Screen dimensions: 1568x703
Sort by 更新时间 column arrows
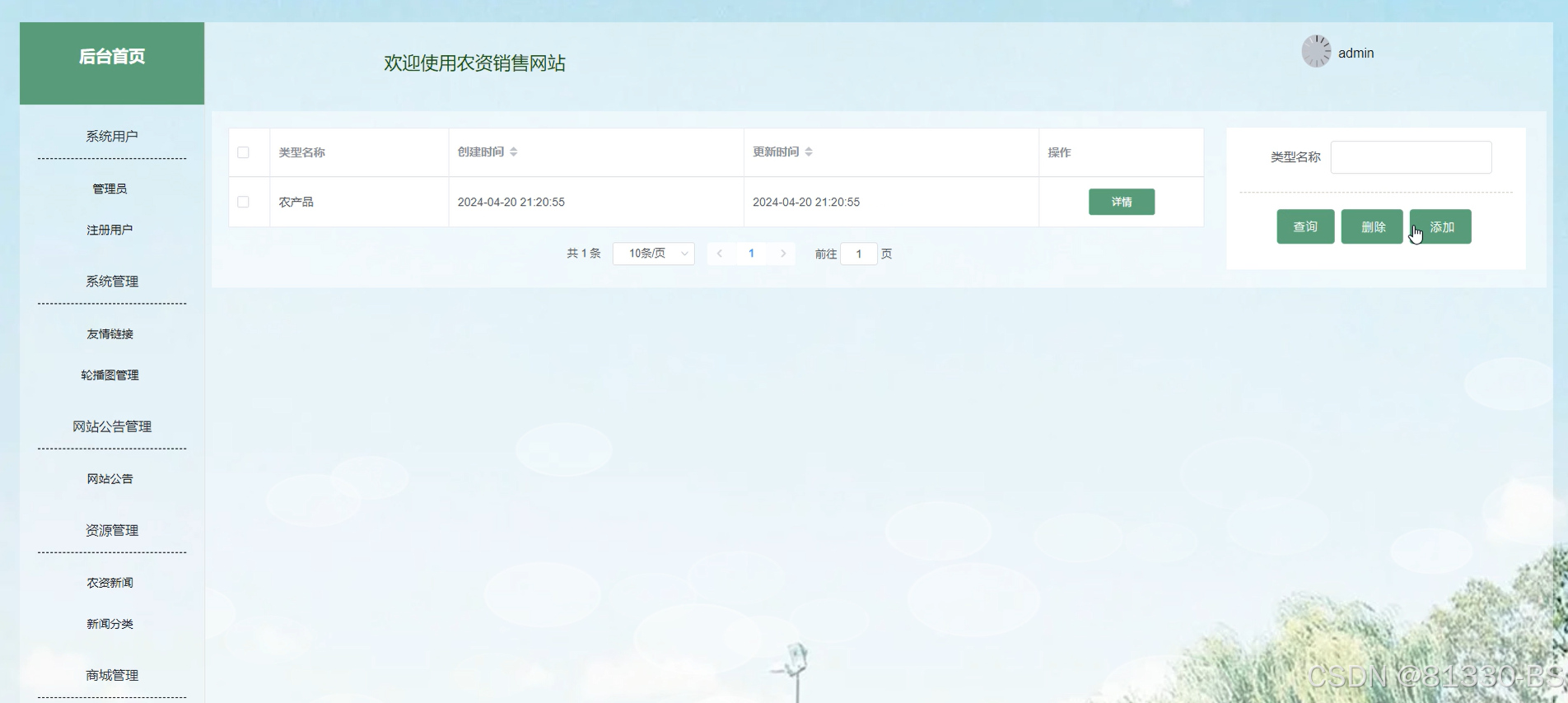pos(809,152)
